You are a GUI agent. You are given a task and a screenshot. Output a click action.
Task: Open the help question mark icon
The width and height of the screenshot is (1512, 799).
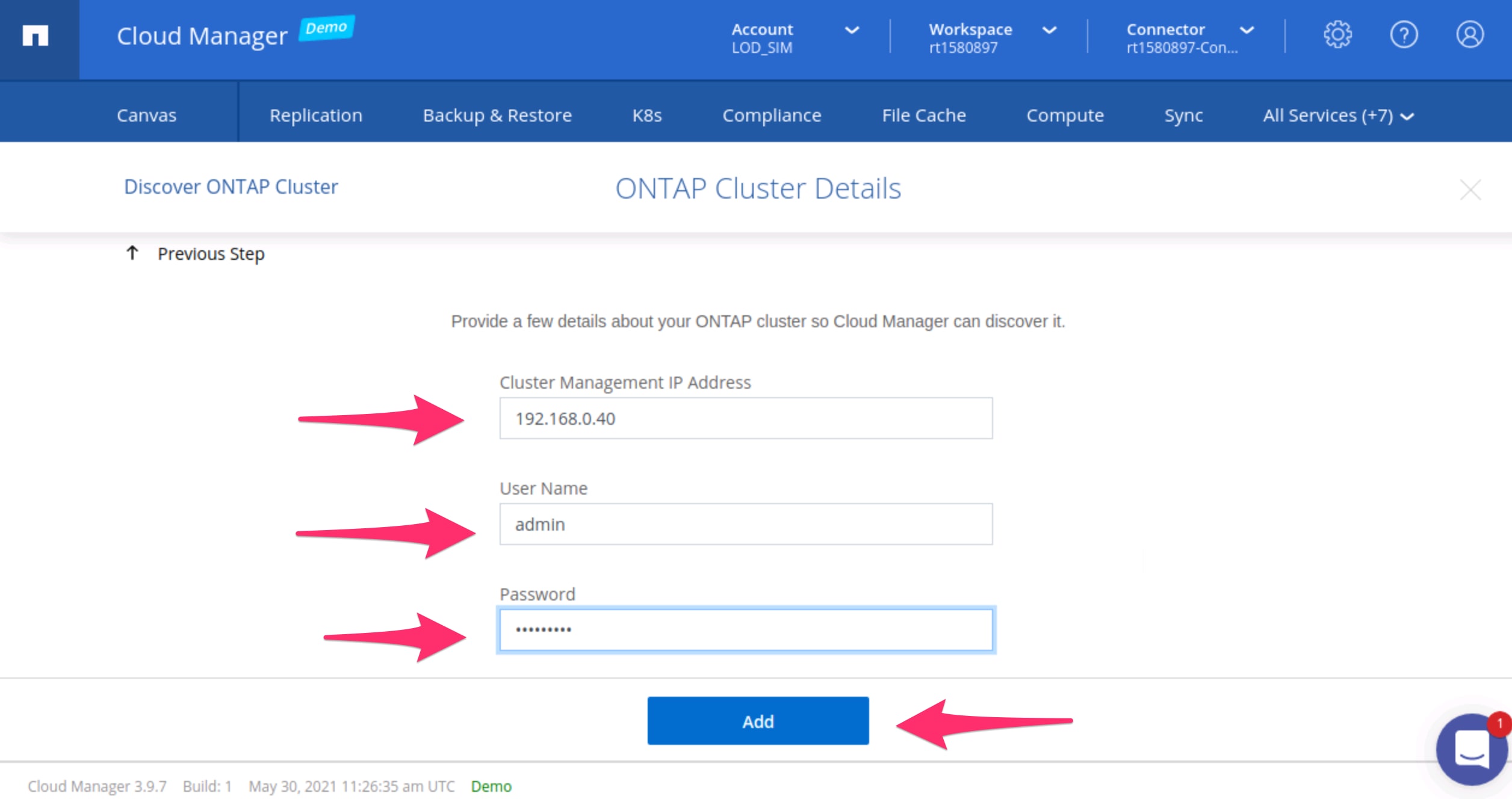point(1404,35)
